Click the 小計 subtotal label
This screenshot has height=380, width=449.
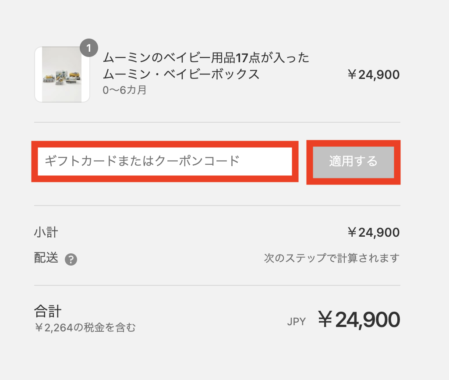coord(46,232)
